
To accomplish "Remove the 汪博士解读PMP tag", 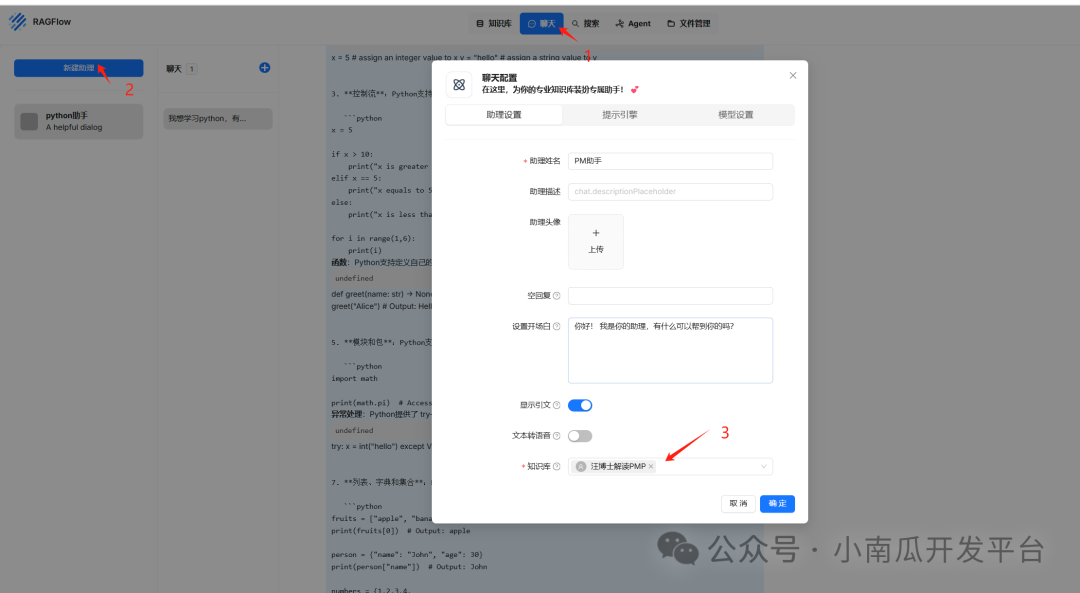I will point(651,466).
